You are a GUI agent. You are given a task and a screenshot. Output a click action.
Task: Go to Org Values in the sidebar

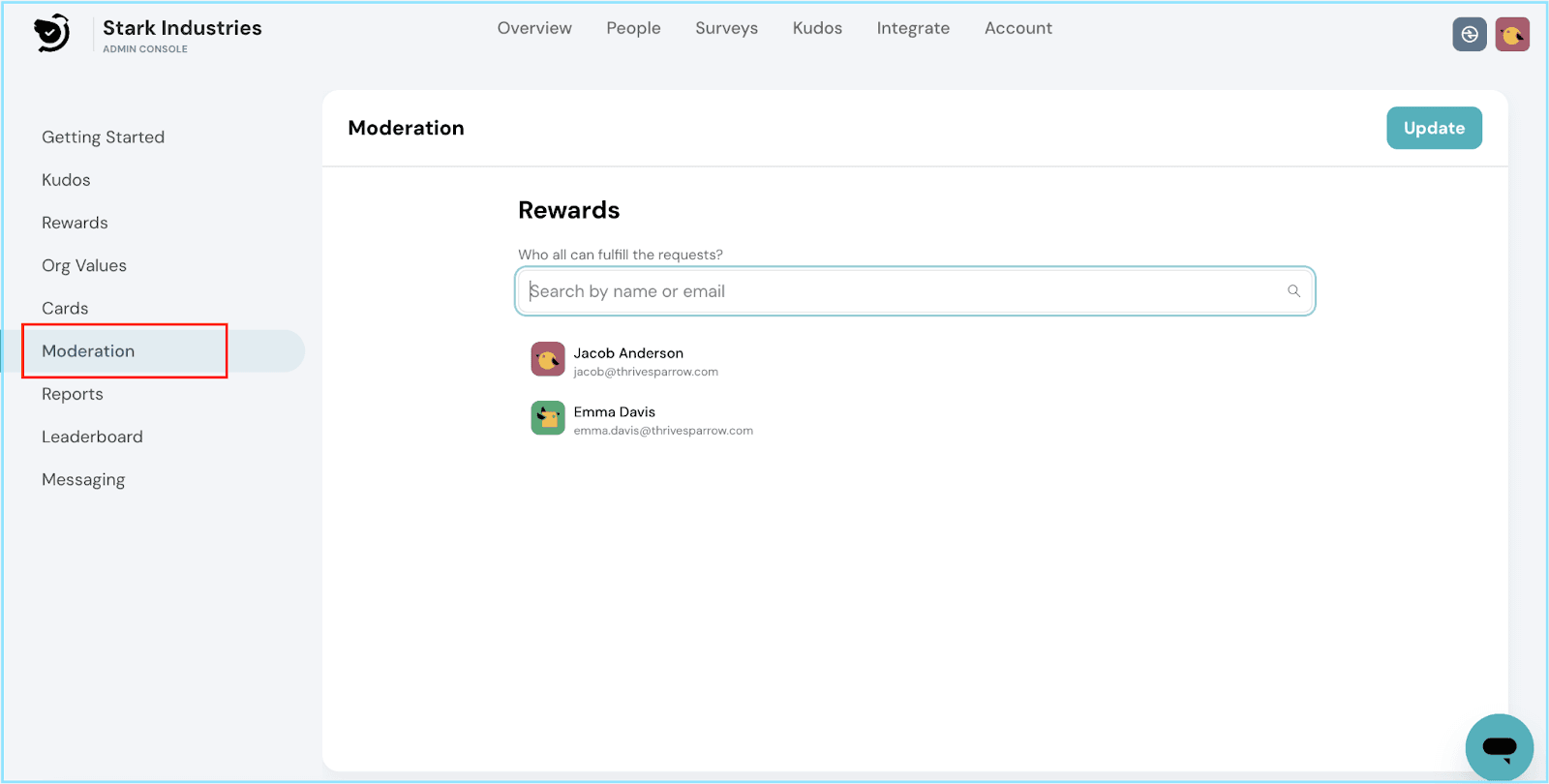84,265
